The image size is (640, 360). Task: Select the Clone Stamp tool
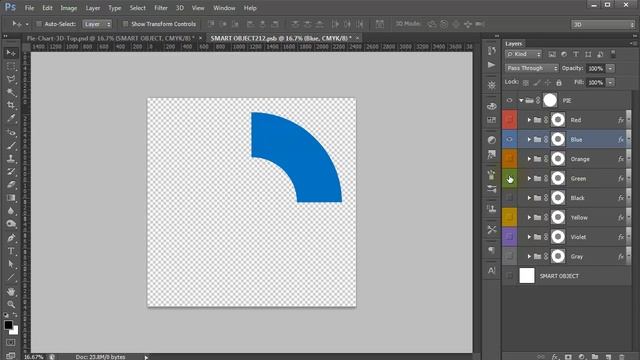point(11,158)
